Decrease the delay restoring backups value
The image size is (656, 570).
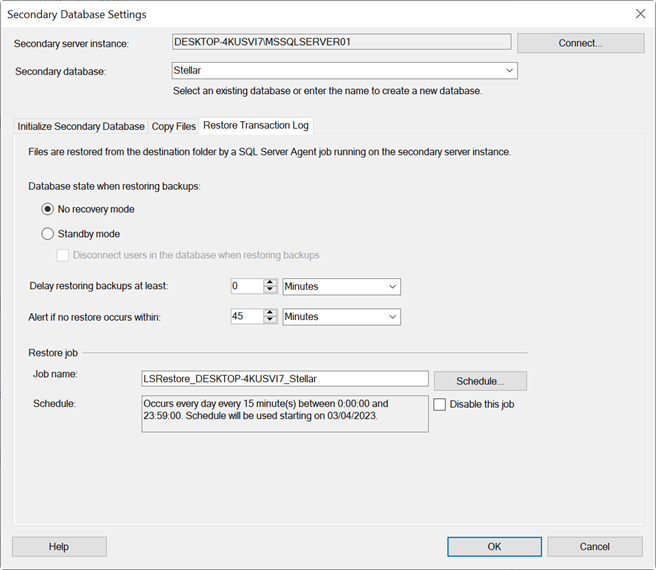(x=270, y=290)
